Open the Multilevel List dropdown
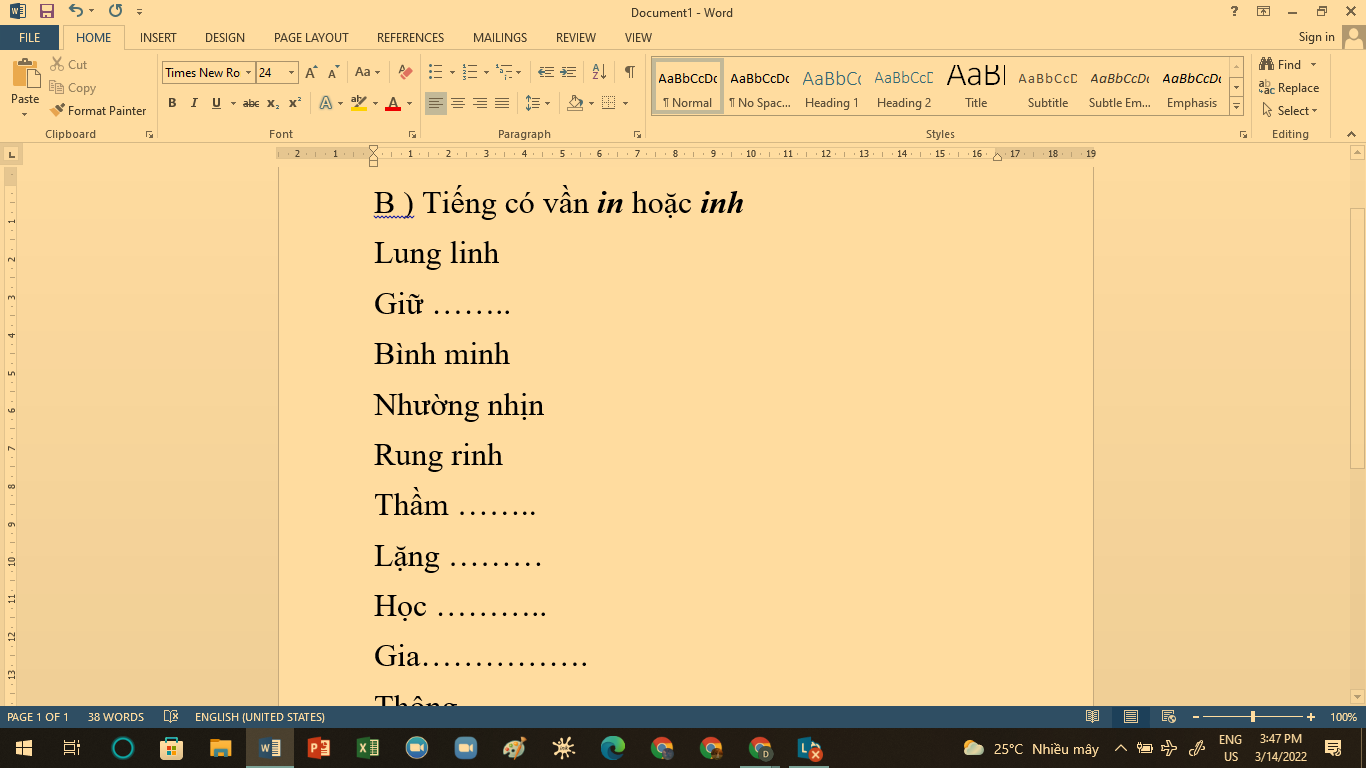 point(518,72)
